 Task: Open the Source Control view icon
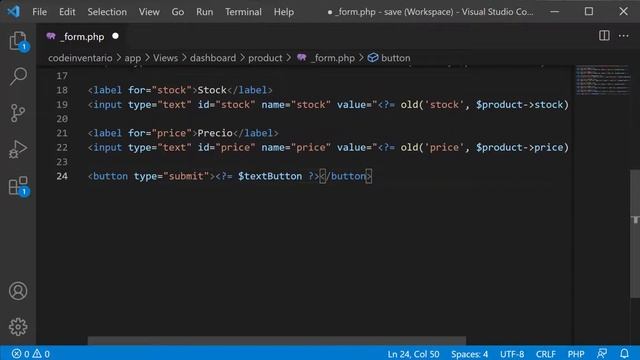tap(18, 113)
